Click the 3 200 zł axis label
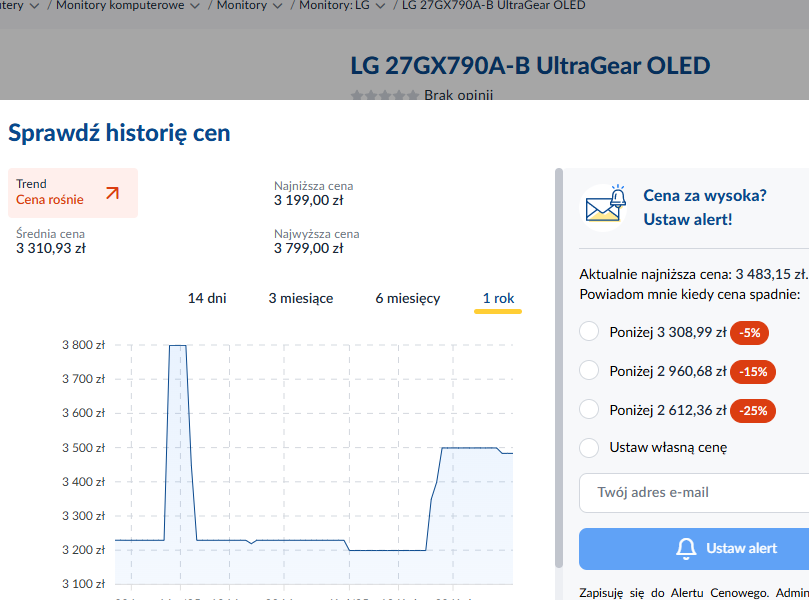Screen dimensions: 809x600 point(84,550)
